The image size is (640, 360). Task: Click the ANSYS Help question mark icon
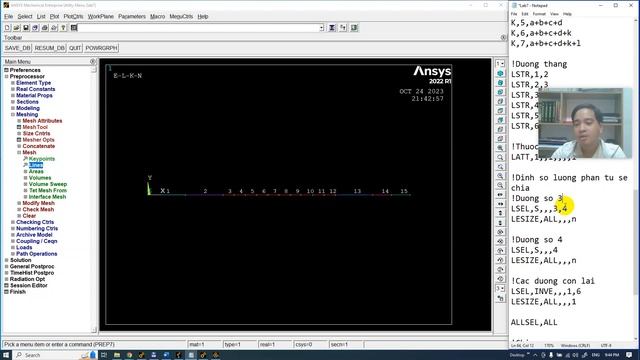coord(64,28)
